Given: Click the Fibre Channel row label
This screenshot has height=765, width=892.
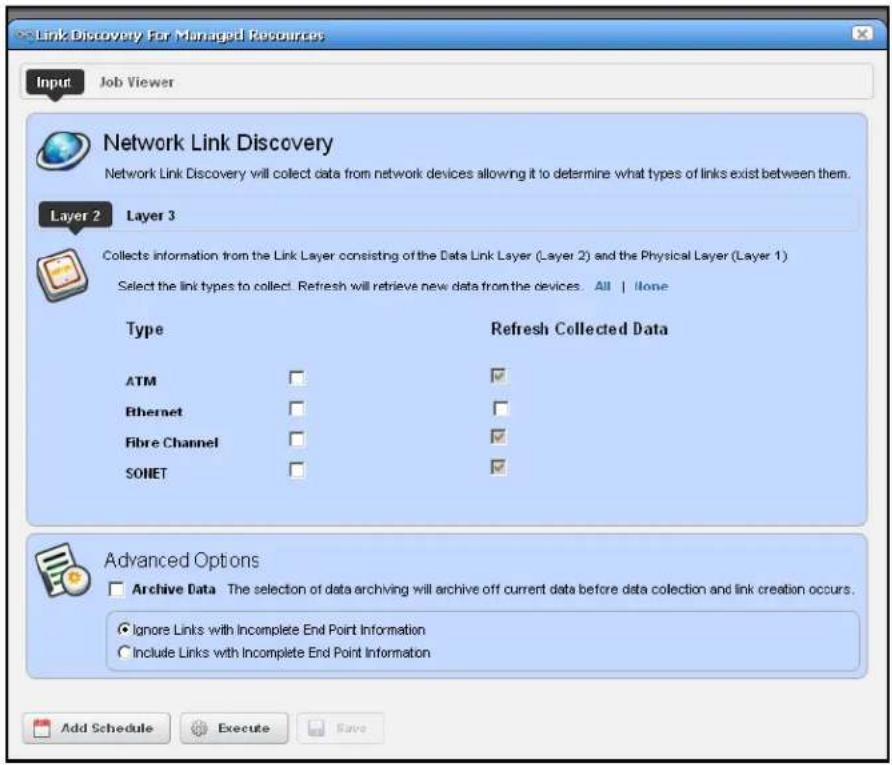Looking at the screenshot, I should tap(171, 443).
